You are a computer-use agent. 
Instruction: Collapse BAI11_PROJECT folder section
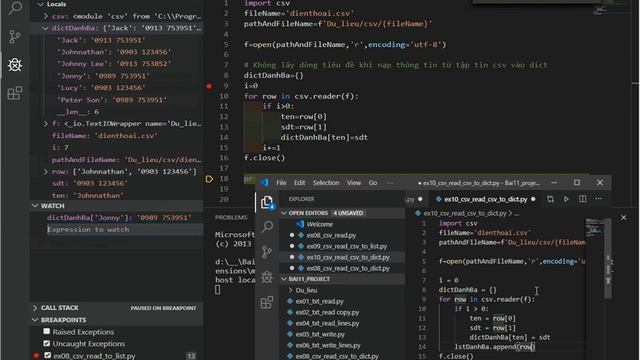[284, 279]
